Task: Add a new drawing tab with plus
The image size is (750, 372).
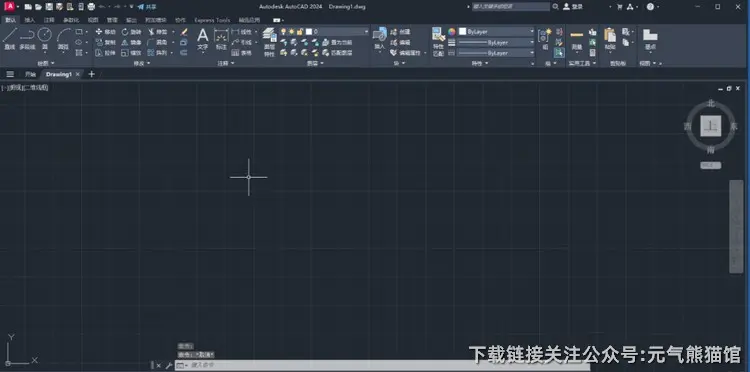Action: tap(91, 74)
